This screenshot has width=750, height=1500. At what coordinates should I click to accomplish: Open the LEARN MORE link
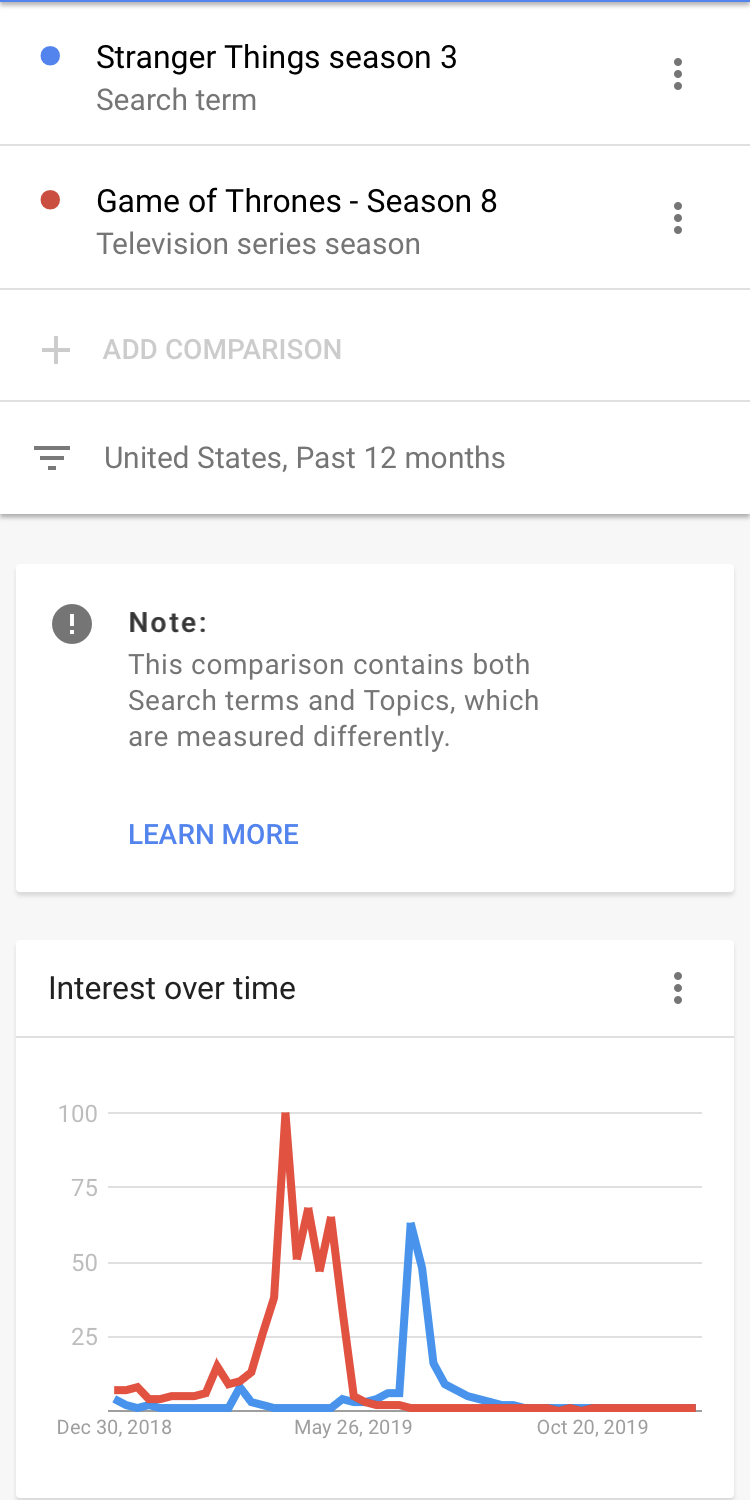(x=213, y=834)
